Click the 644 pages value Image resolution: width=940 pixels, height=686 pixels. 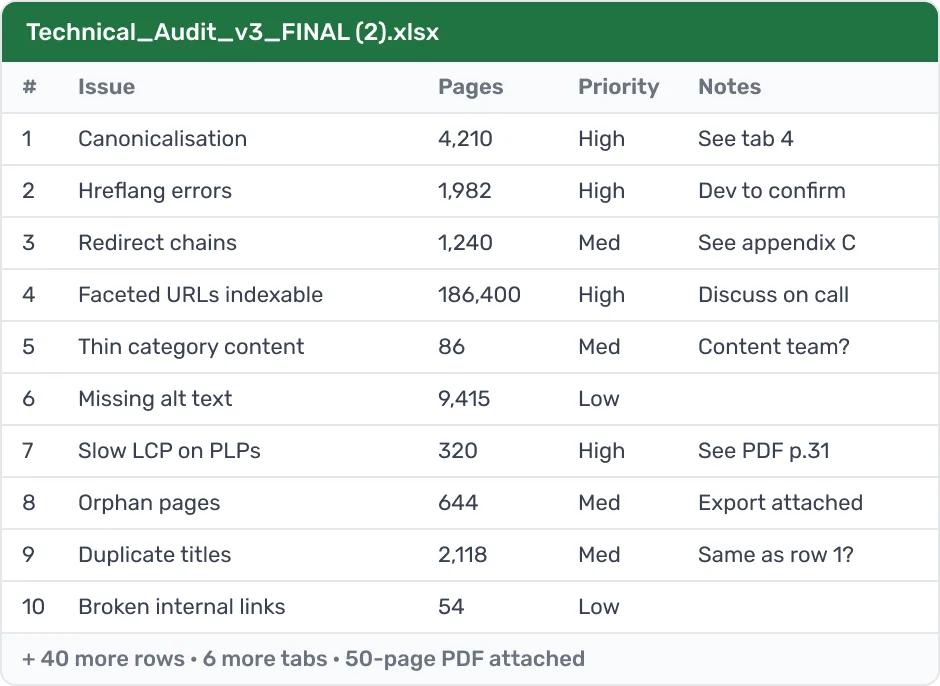point(458,503)
